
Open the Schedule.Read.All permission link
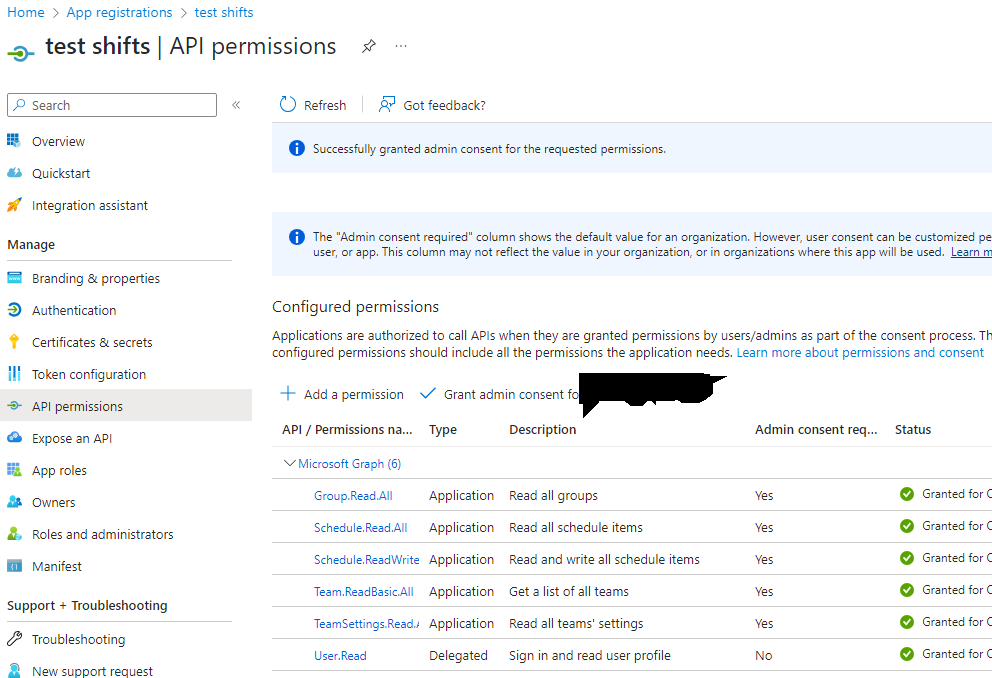[x=360, y=528]
